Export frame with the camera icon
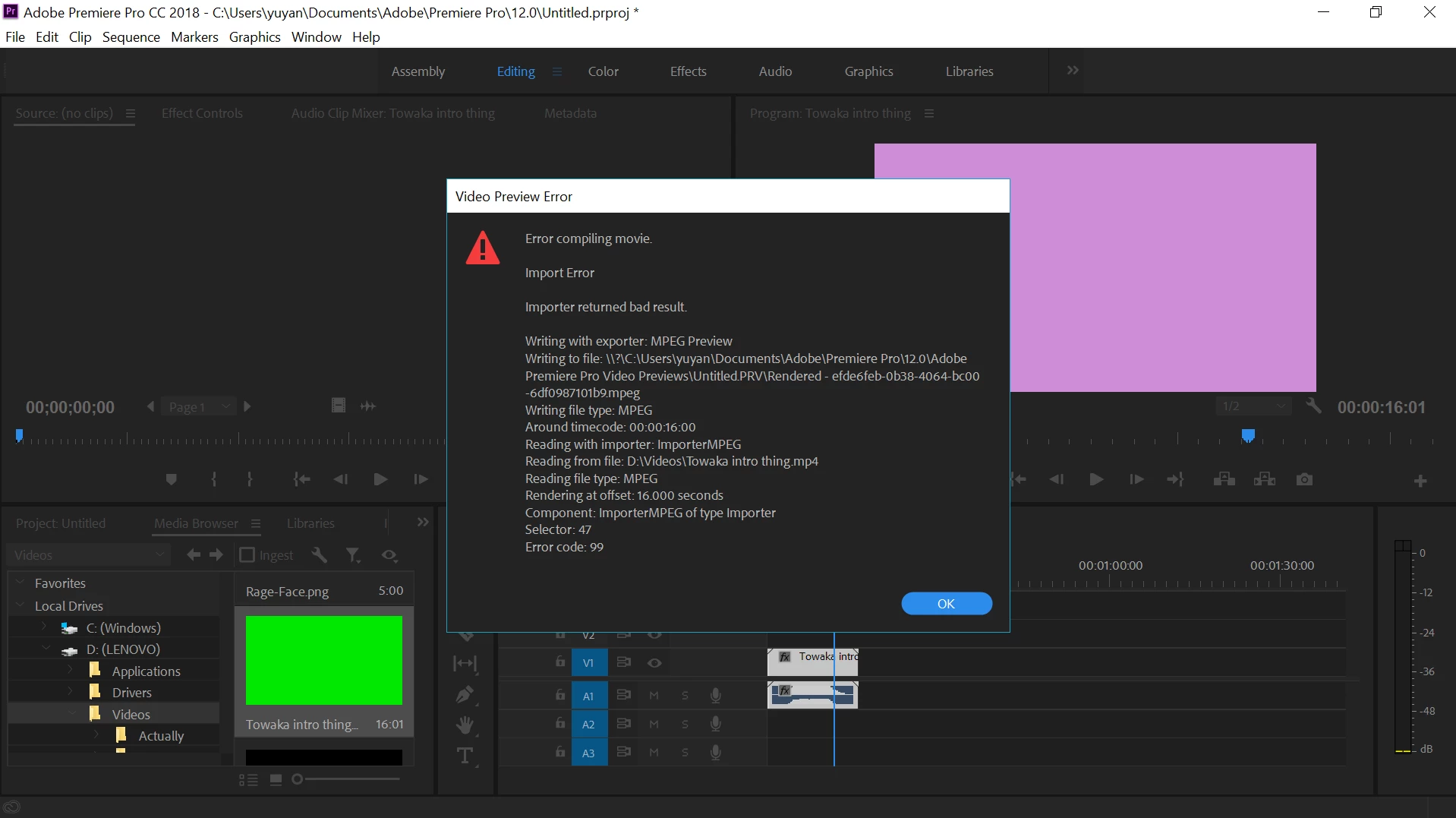Image resolution: width=1456 pixels, height=818 pixels. tap(1304, 479)
